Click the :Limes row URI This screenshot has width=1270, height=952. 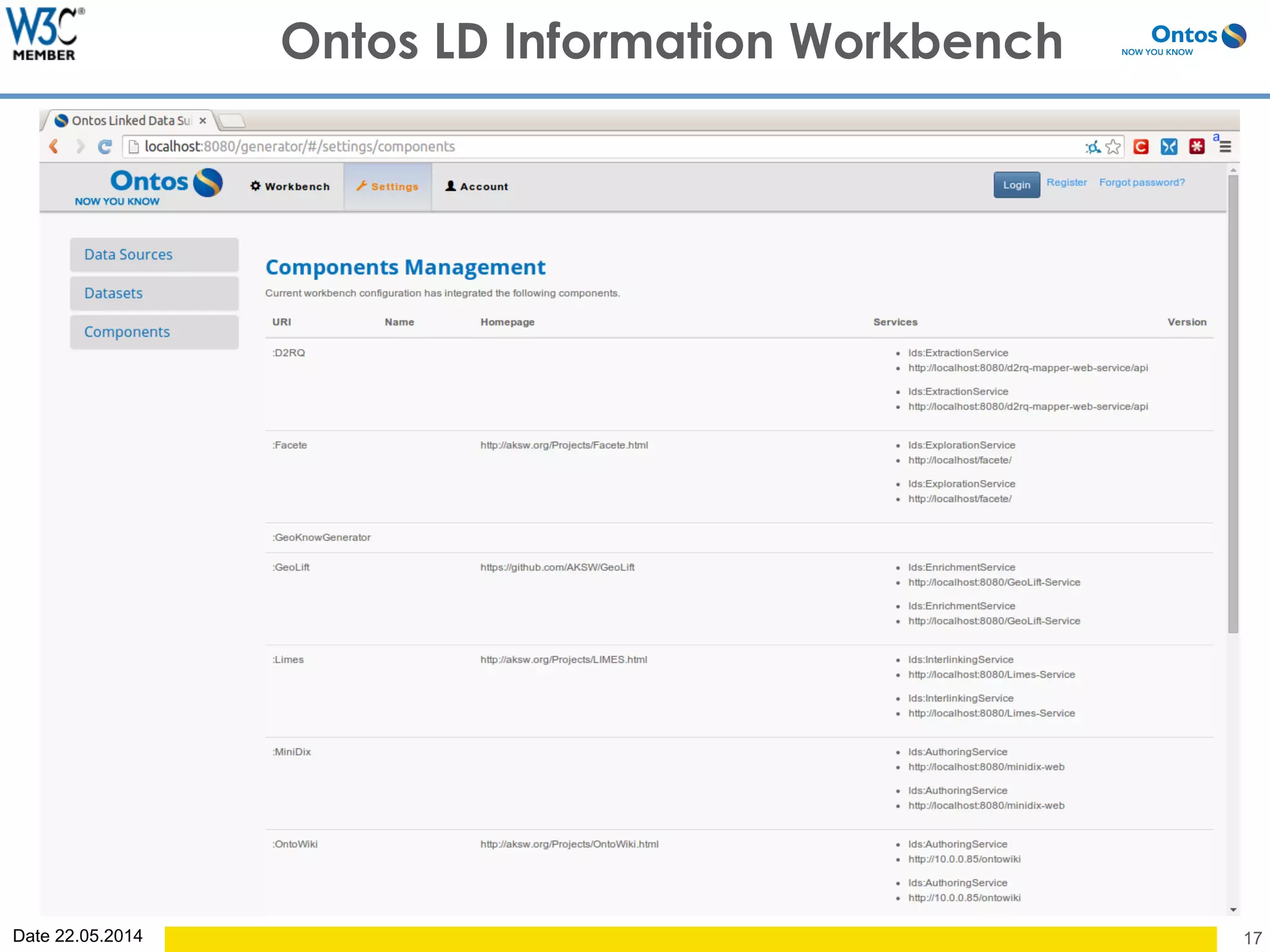click(x=288, y=659)
